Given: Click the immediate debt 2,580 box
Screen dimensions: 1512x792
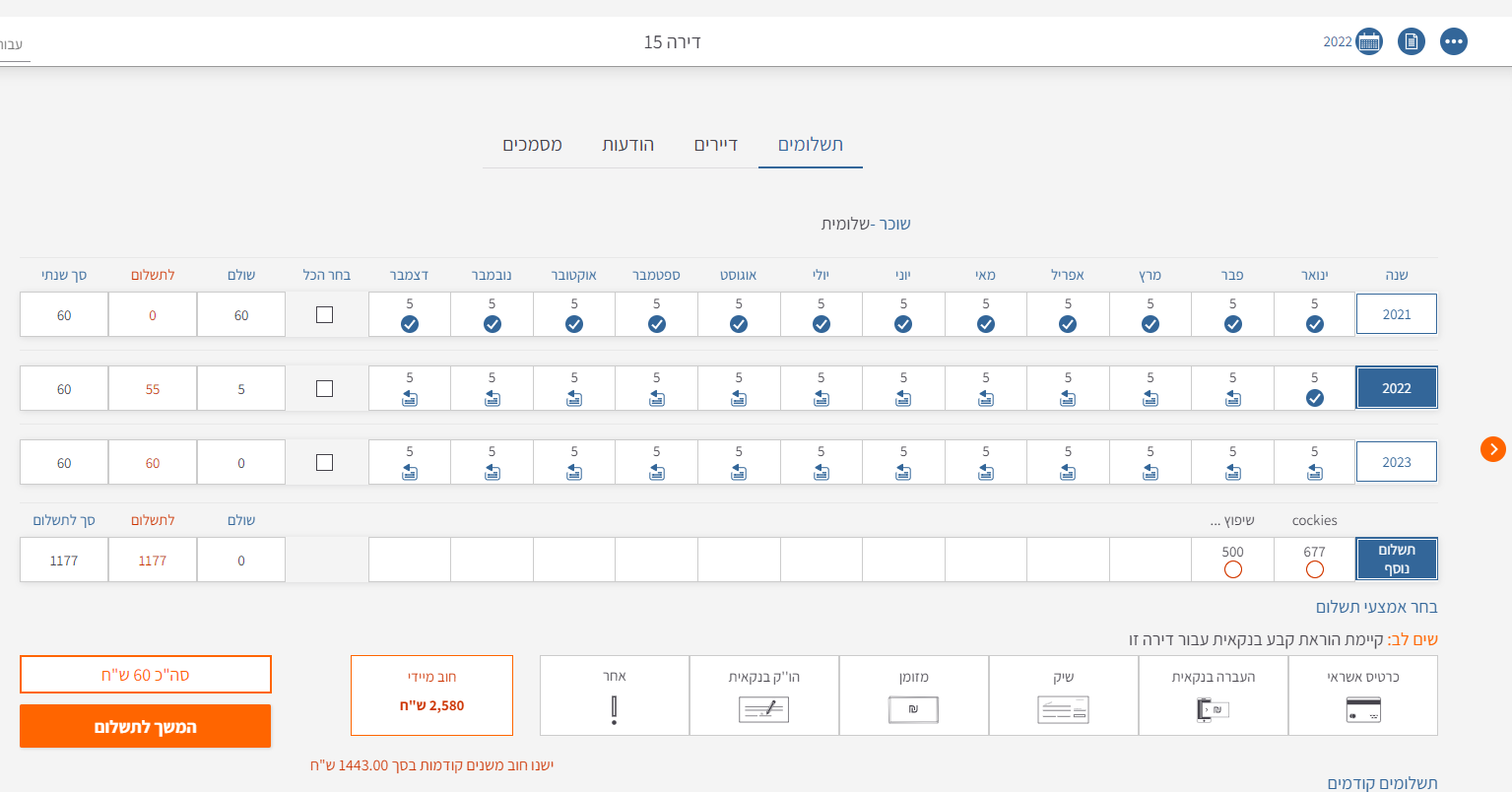Looking at the screenshot, I should (431, 695).
